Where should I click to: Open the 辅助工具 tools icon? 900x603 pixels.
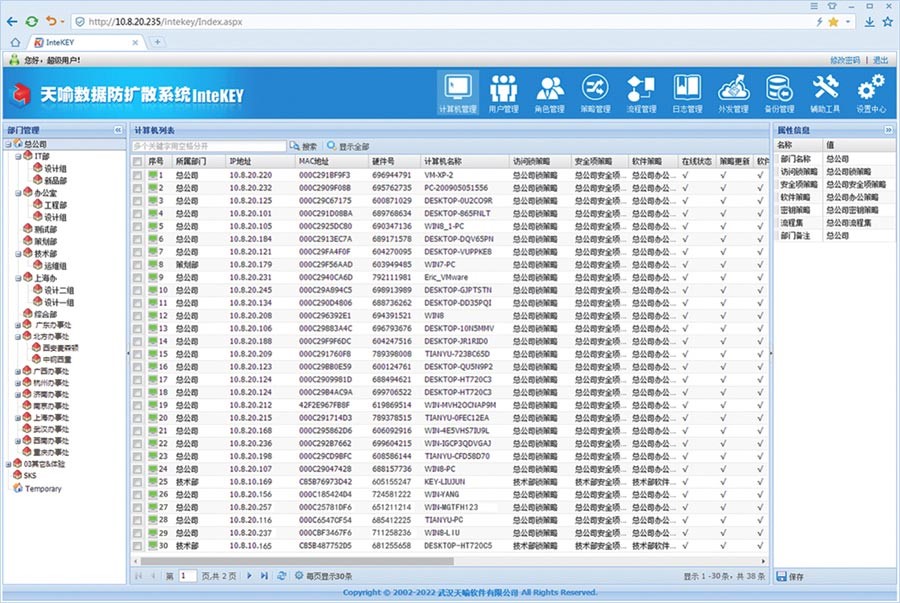[x=825, y=94]
